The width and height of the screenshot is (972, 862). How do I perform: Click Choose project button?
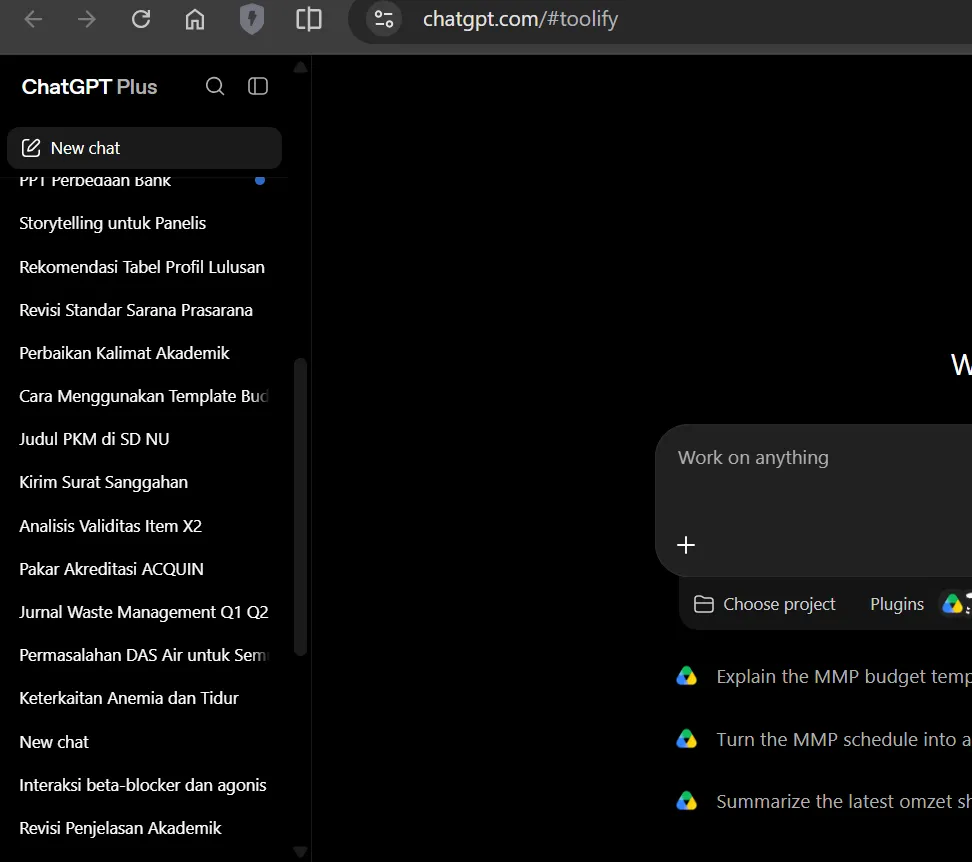(x=764, y=604)
